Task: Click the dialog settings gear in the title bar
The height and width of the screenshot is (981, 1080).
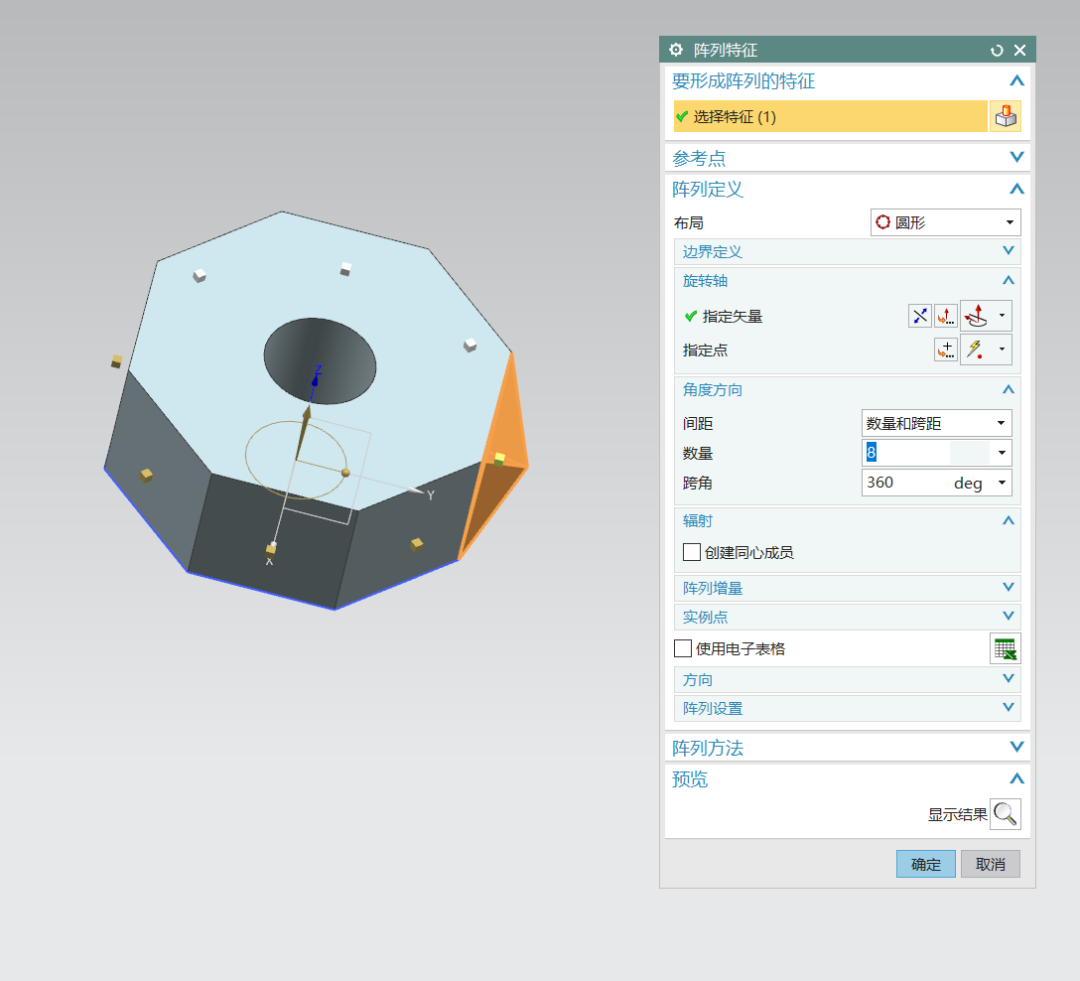Action: (675, 49)
